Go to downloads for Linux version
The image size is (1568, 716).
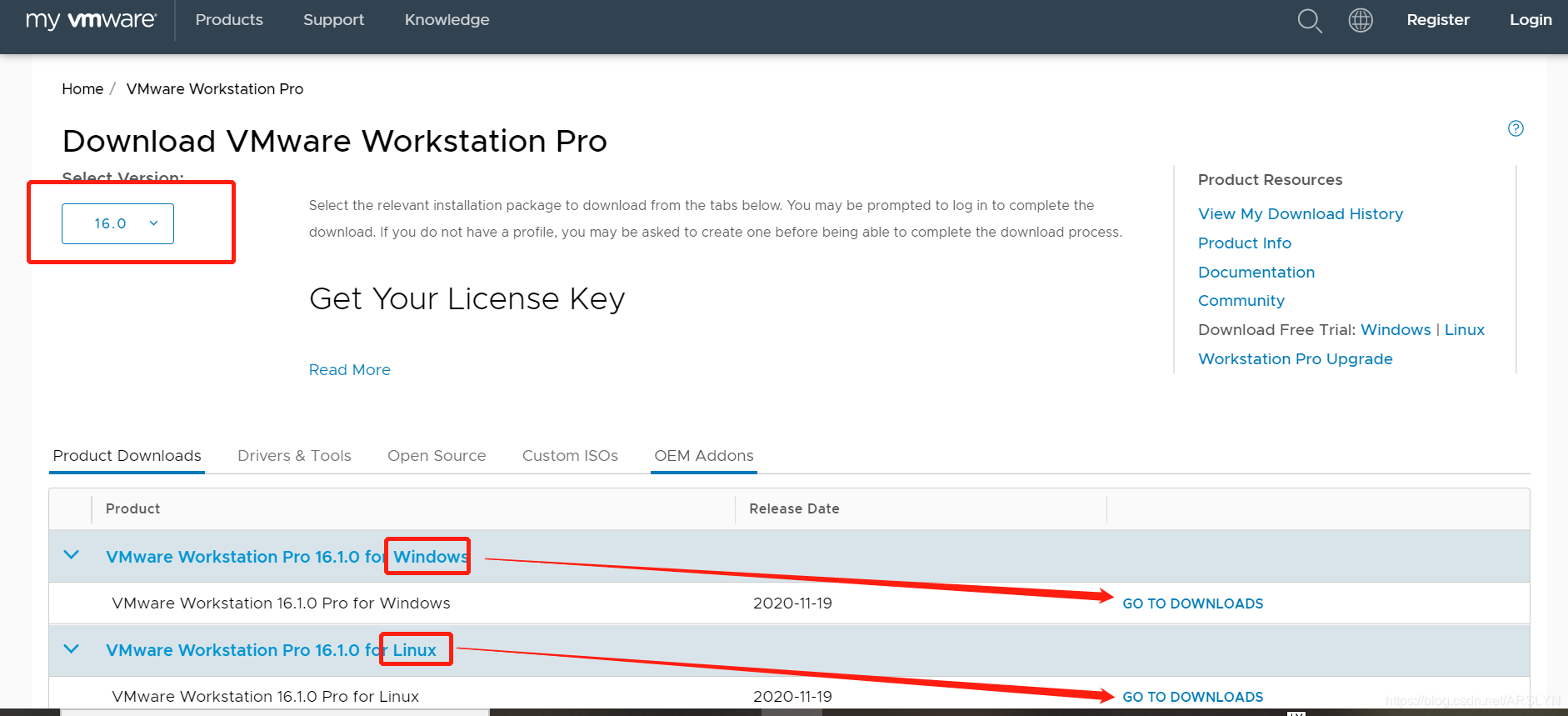[1193, 697]
